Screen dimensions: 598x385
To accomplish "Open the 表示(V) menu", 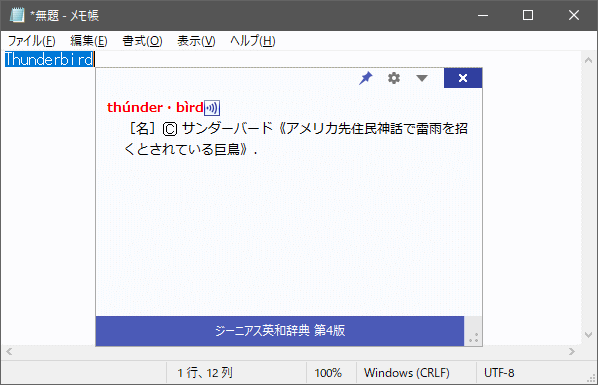I will (x=196, y=41).
